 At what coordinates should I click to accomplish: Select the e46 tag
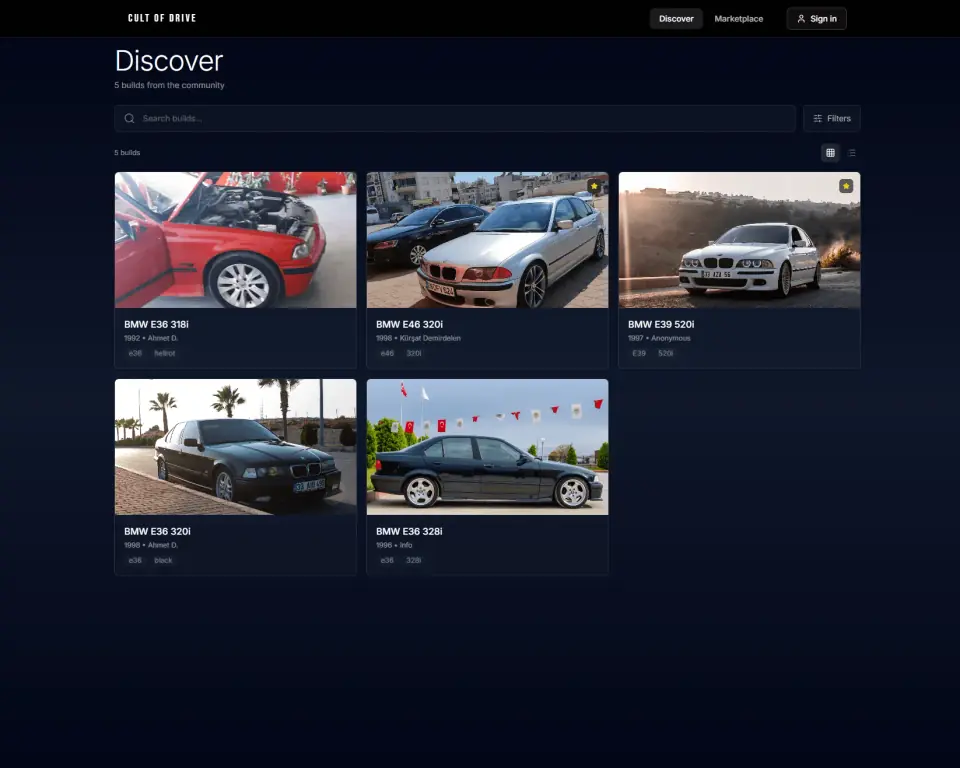[x=387, y=353]
